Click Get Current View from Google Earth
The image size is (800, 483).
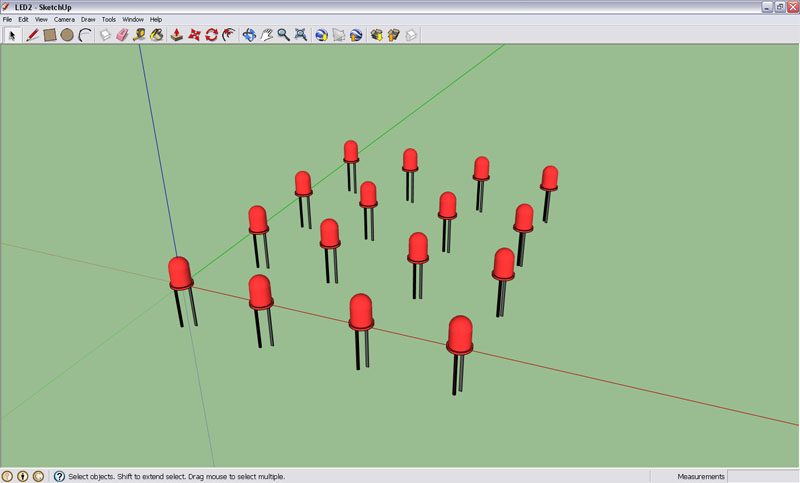(x=321, y=35)
